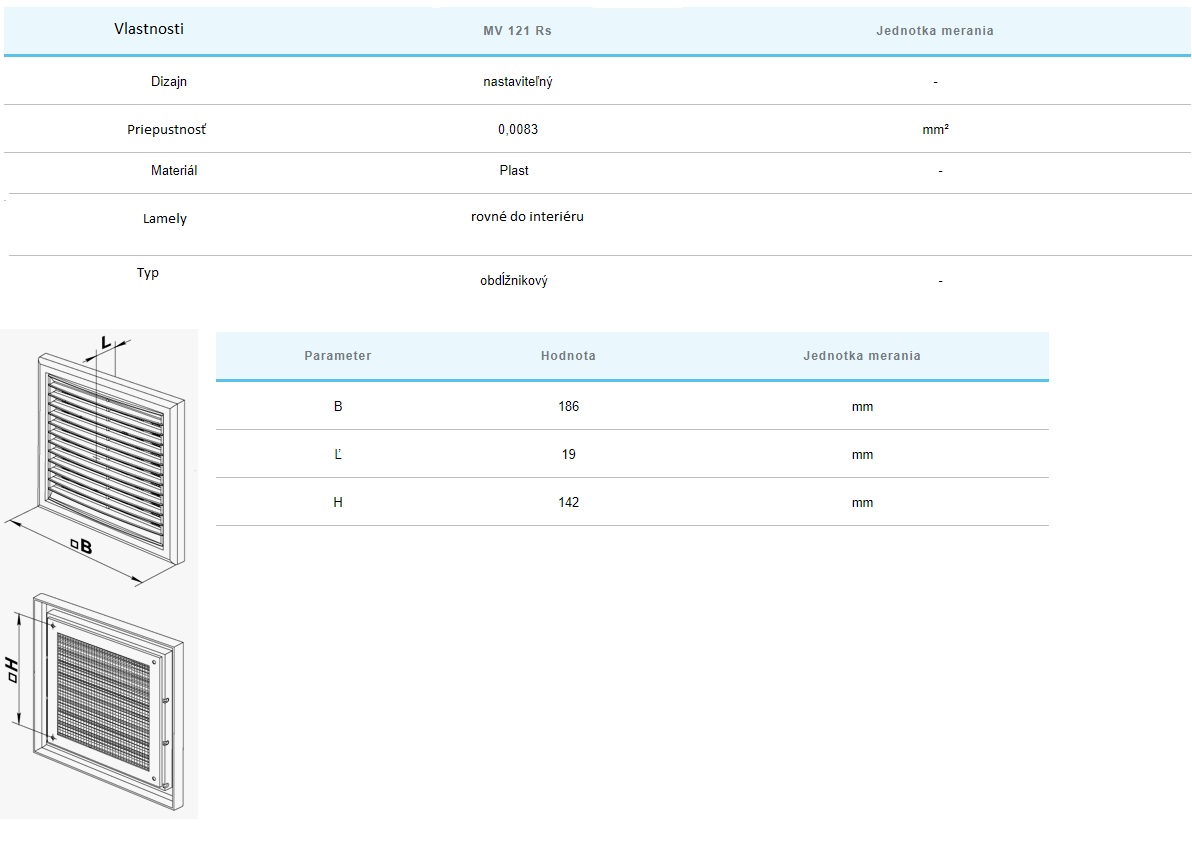Select the MV 121 Rs column header
This screenshot has height=864, width=1192.
click(x=517, y=31)
